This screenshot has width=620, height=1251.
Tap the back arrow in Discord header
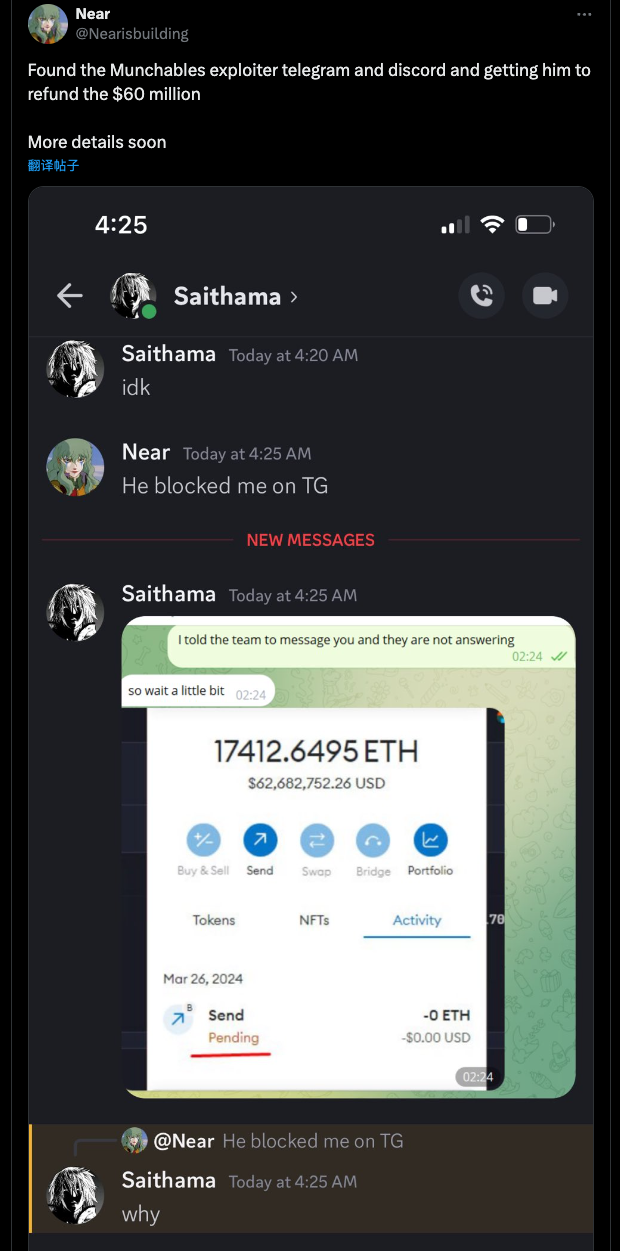pyautogui.click(x=69, y=295)
